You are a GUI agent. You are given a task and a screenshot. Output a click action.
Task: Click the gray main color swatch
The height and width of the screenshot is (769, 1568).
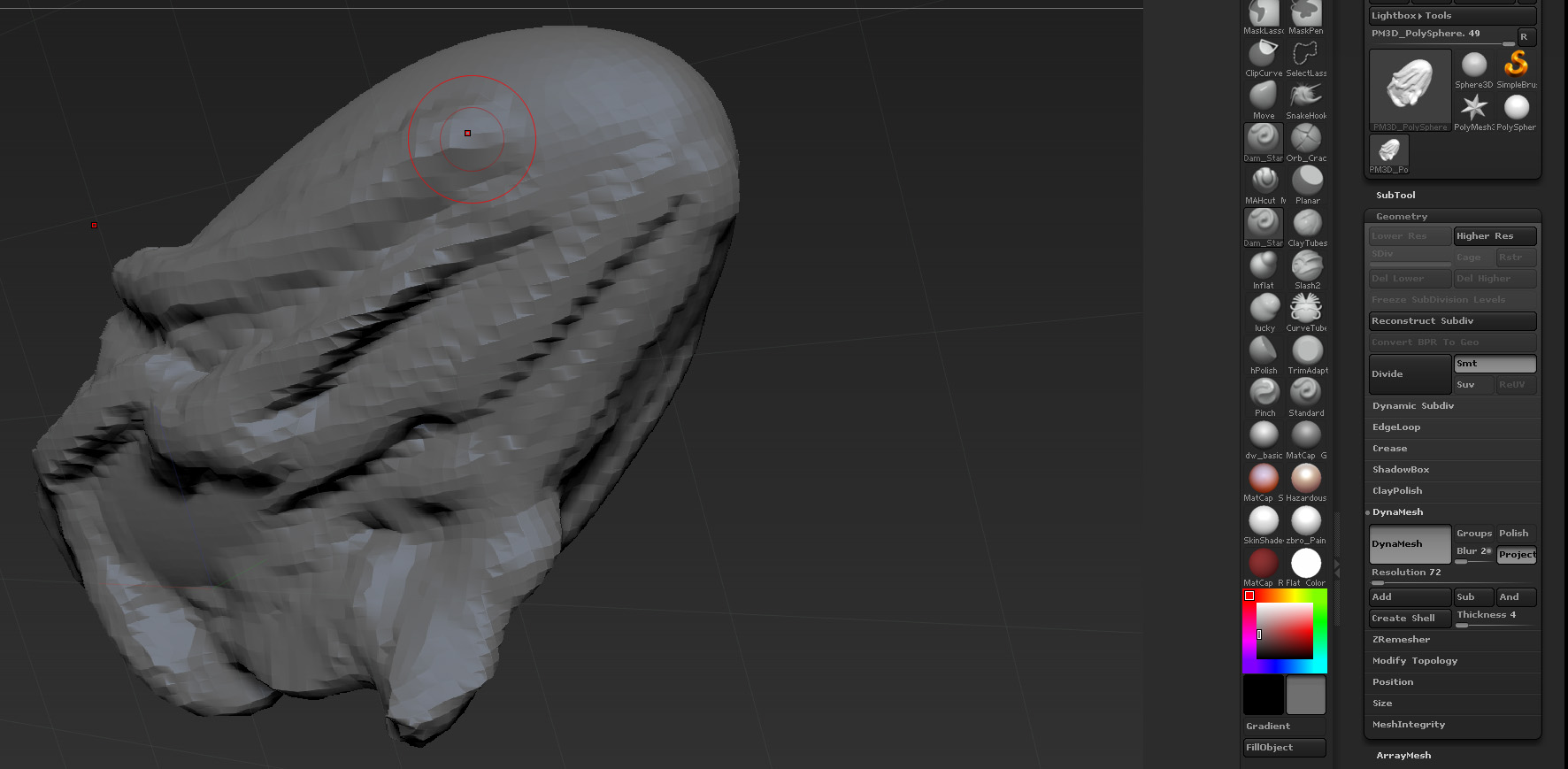(x=1305, y=695)
